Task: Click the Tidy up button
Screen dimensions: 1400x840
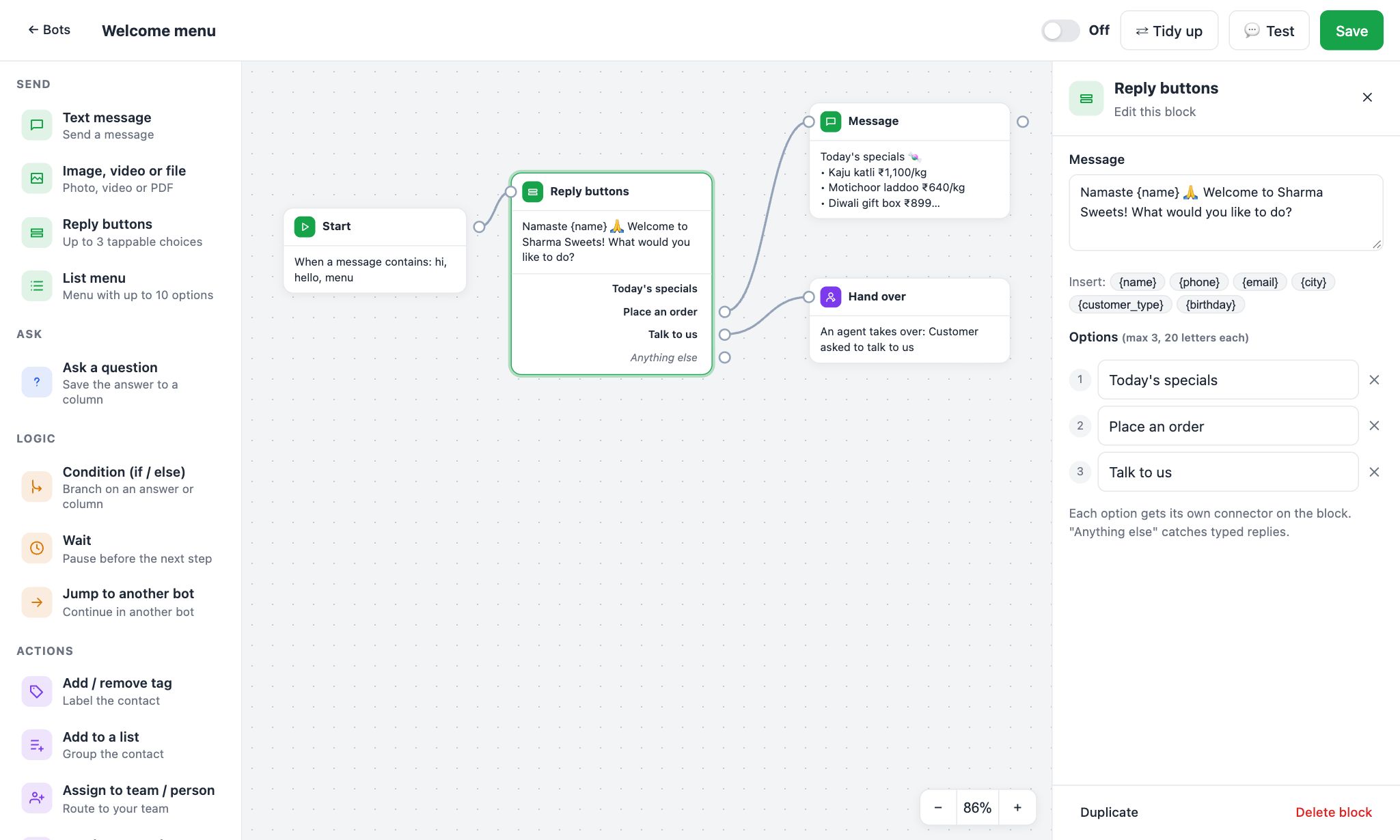Action: pos(1169,31)
